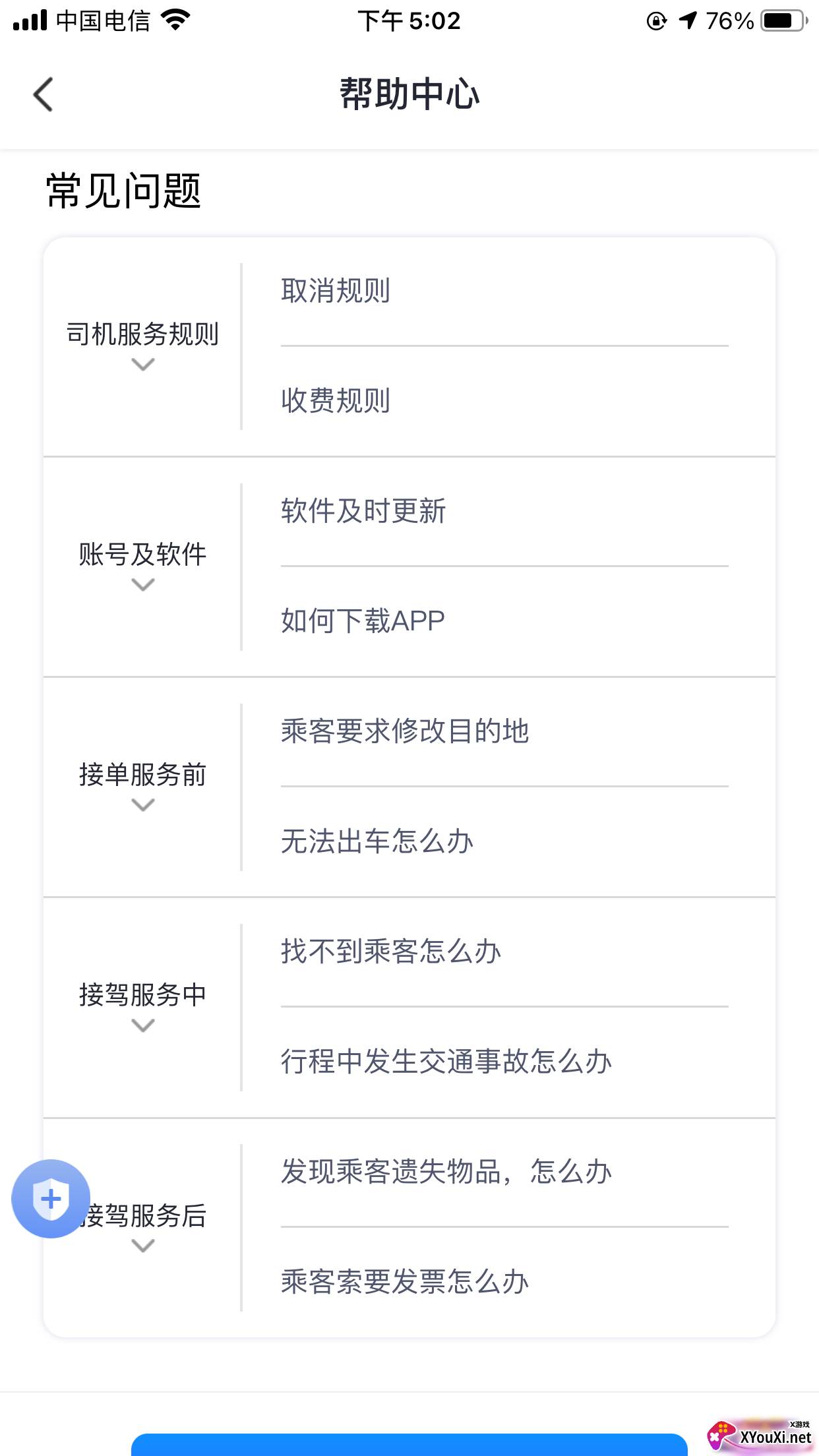Select 乘客要求修改目的地 question
This screenshot has height=1456, width=819.
[x=405, y=731]
